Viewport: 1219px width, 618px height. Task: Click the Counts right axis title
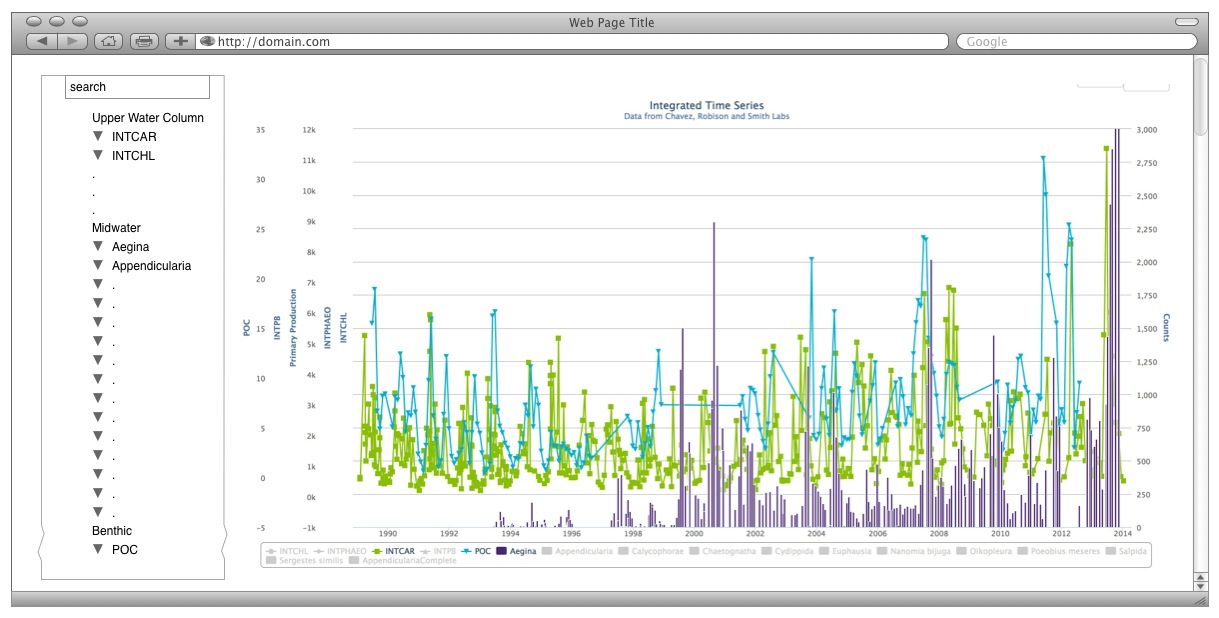click(x=1166, y=328)
